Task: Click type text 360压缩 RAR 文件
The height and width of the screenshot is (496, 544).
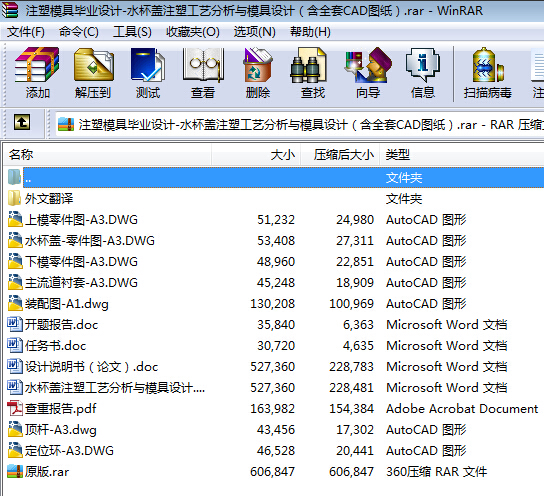Action: [x=436, y=472]
